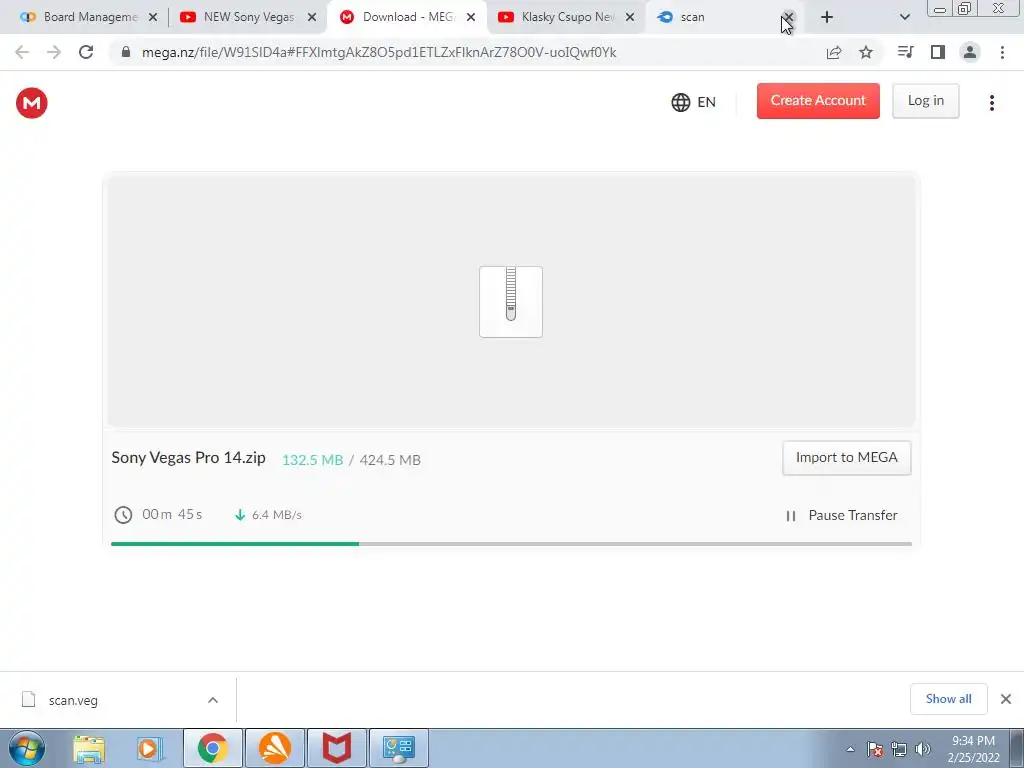Image resolution: width=1024 pixels, height=768 pixels.
Task: Open MEGA page three-dot menu
Action: click(x=991, y=103)
